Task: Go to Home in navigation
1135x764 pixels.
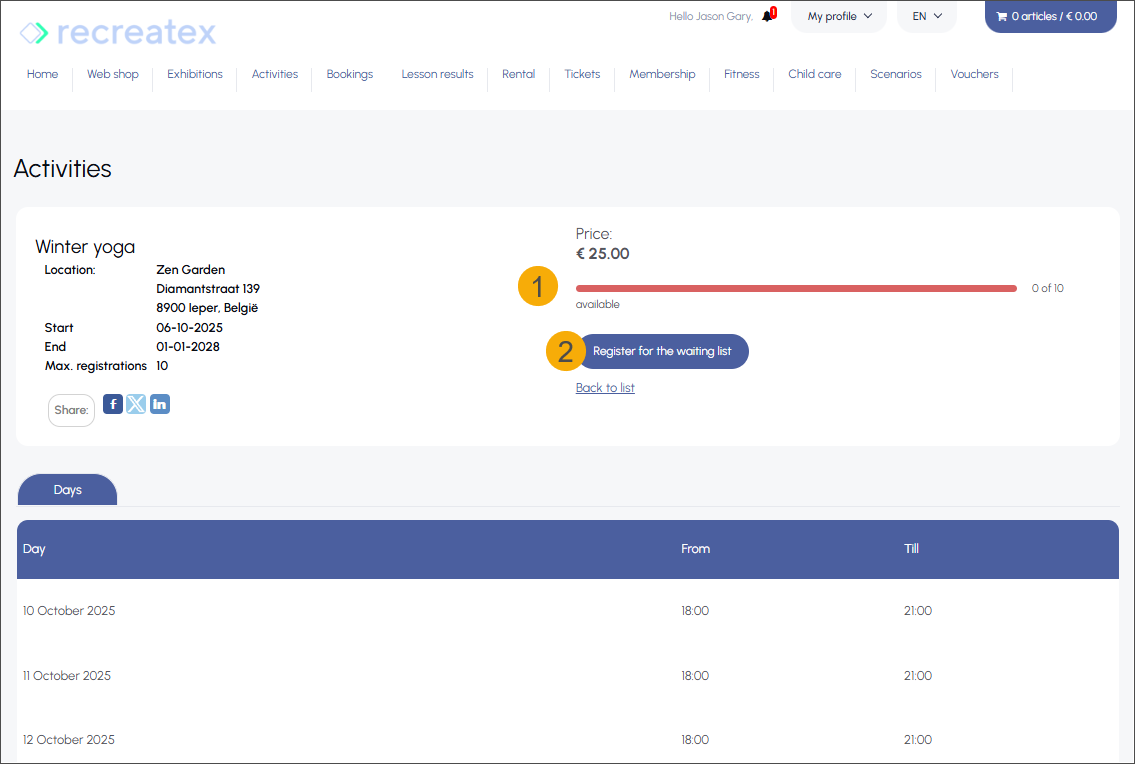Action: [42, 74]
